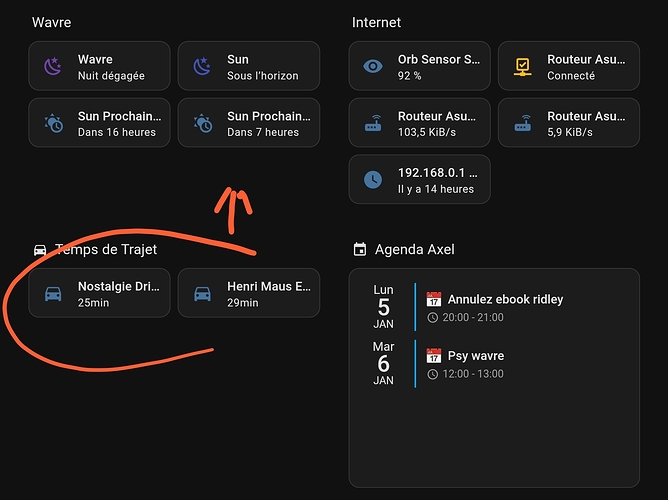
Task: Click the Temps de Trajet heading text
Action: (106, 250)
